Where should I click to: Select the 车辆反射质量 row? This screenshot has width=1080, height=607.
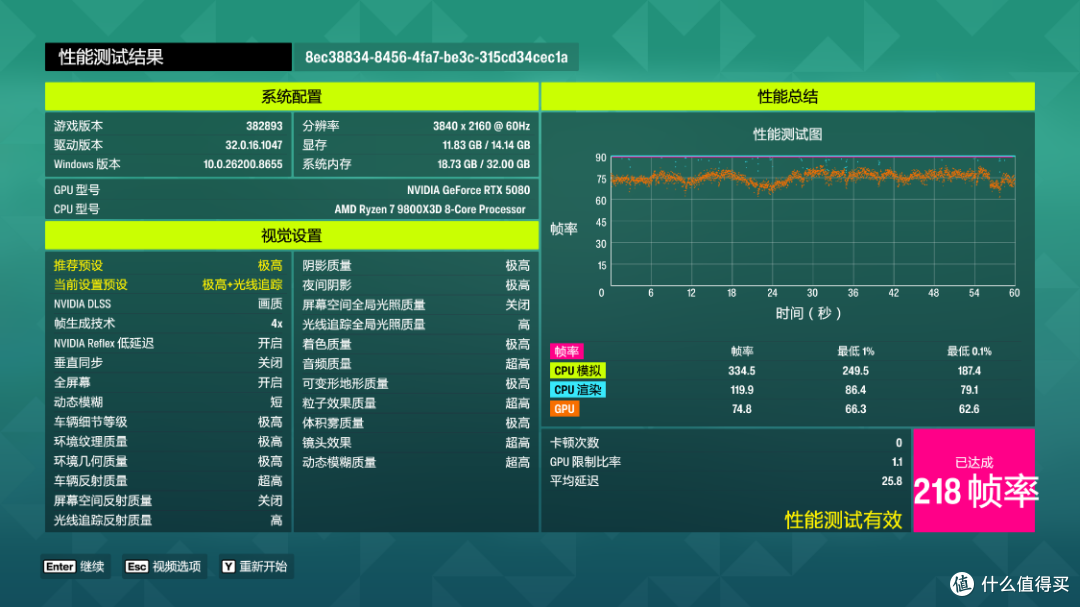click(x=168, y=481)
